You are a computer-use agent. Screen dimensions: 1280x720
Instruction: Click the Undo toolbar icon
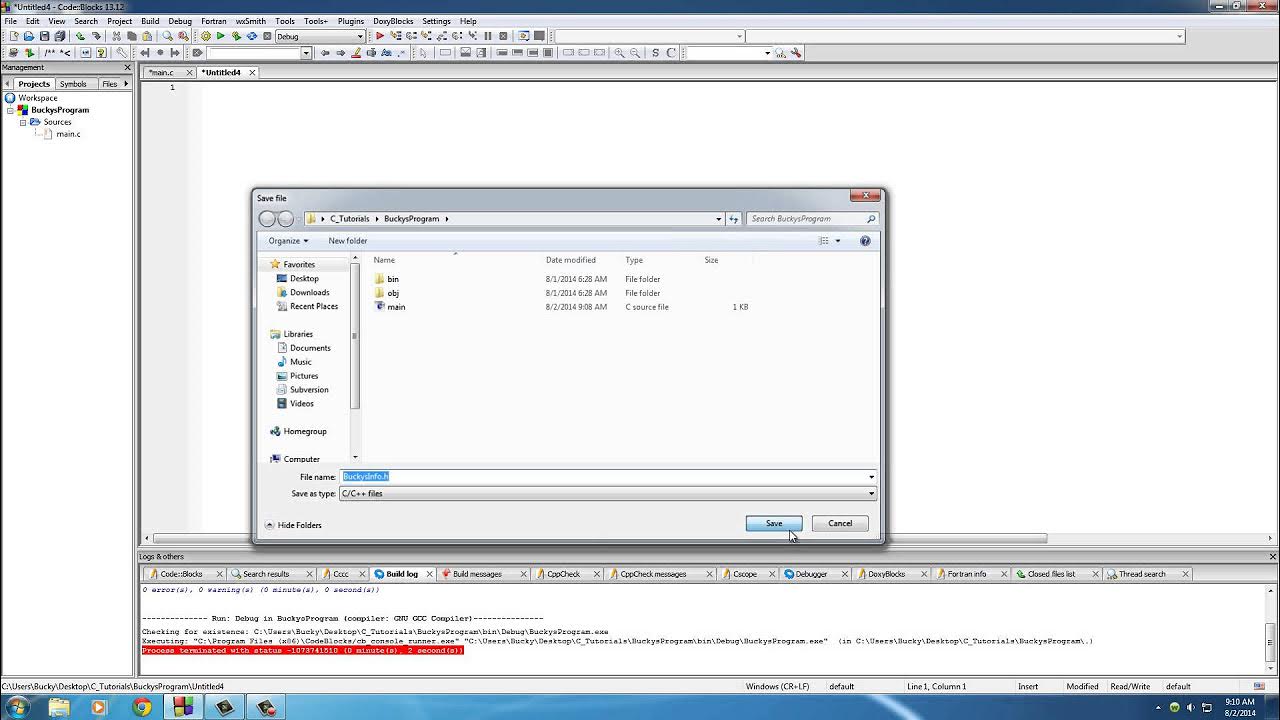pos(80,36)
